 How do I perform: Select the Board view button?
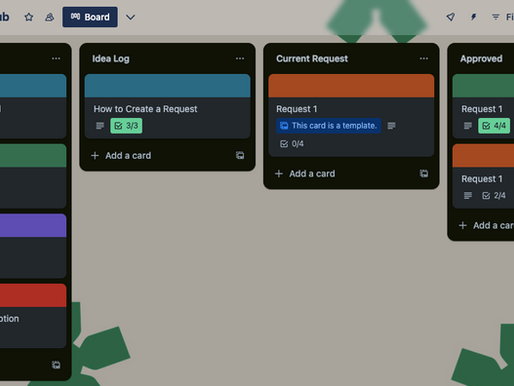pos(90,17)
